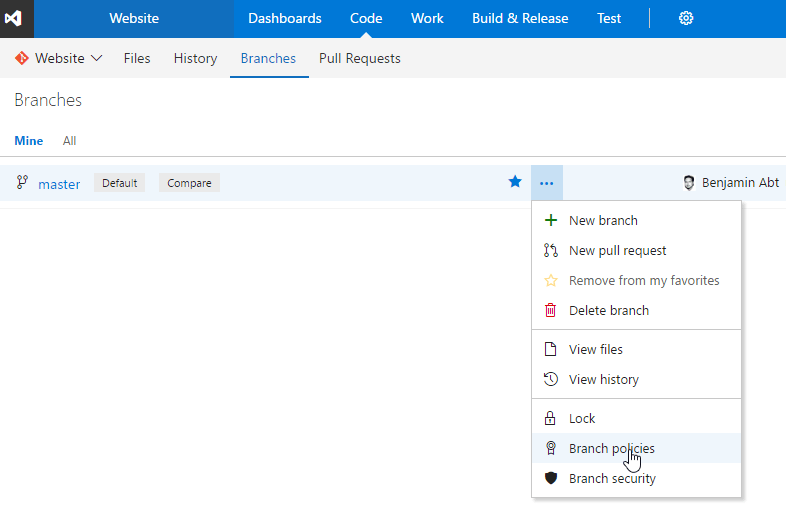Show All branches filter

tap(69, 141)
